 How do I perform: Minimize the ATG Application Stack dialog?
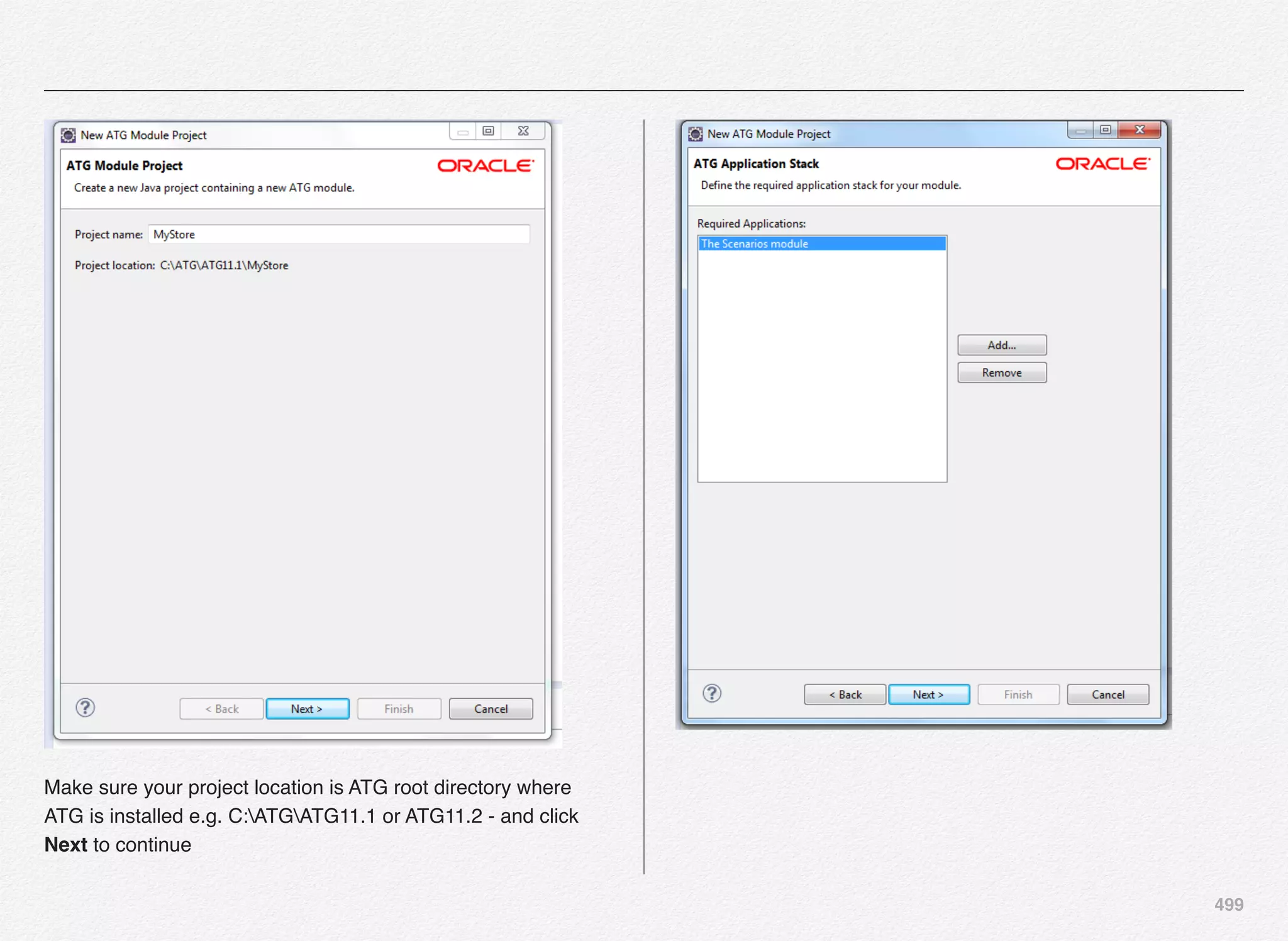click(x=1080, y=130)
